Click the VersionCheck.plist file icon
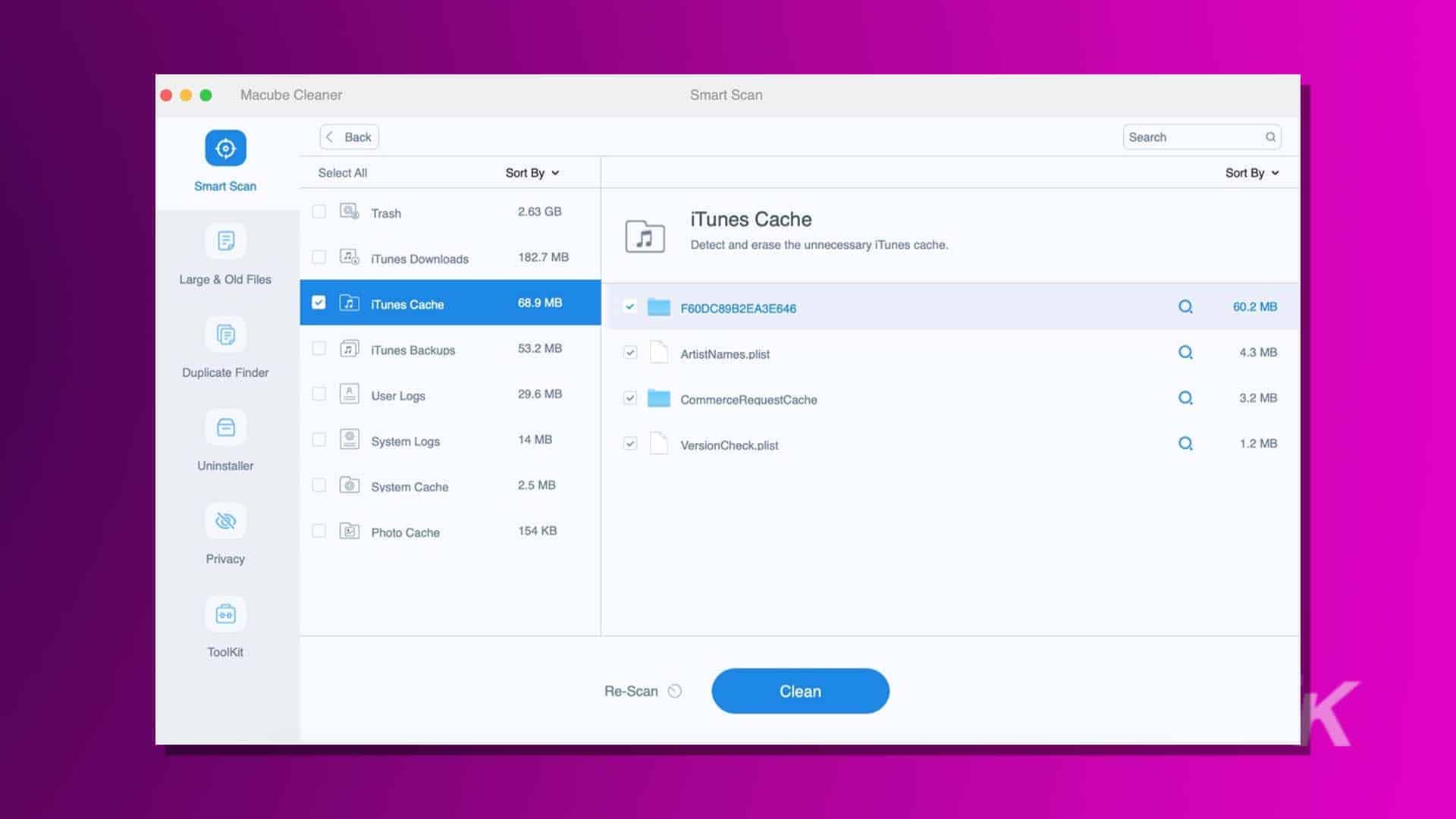 659,444
